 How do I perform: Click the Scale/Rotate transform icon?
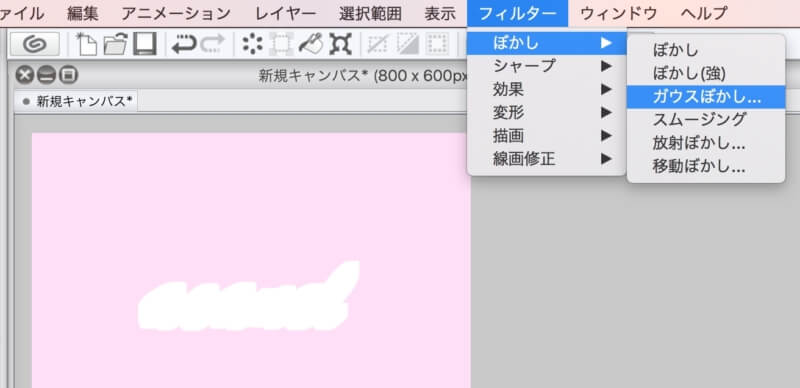point(340,44)
